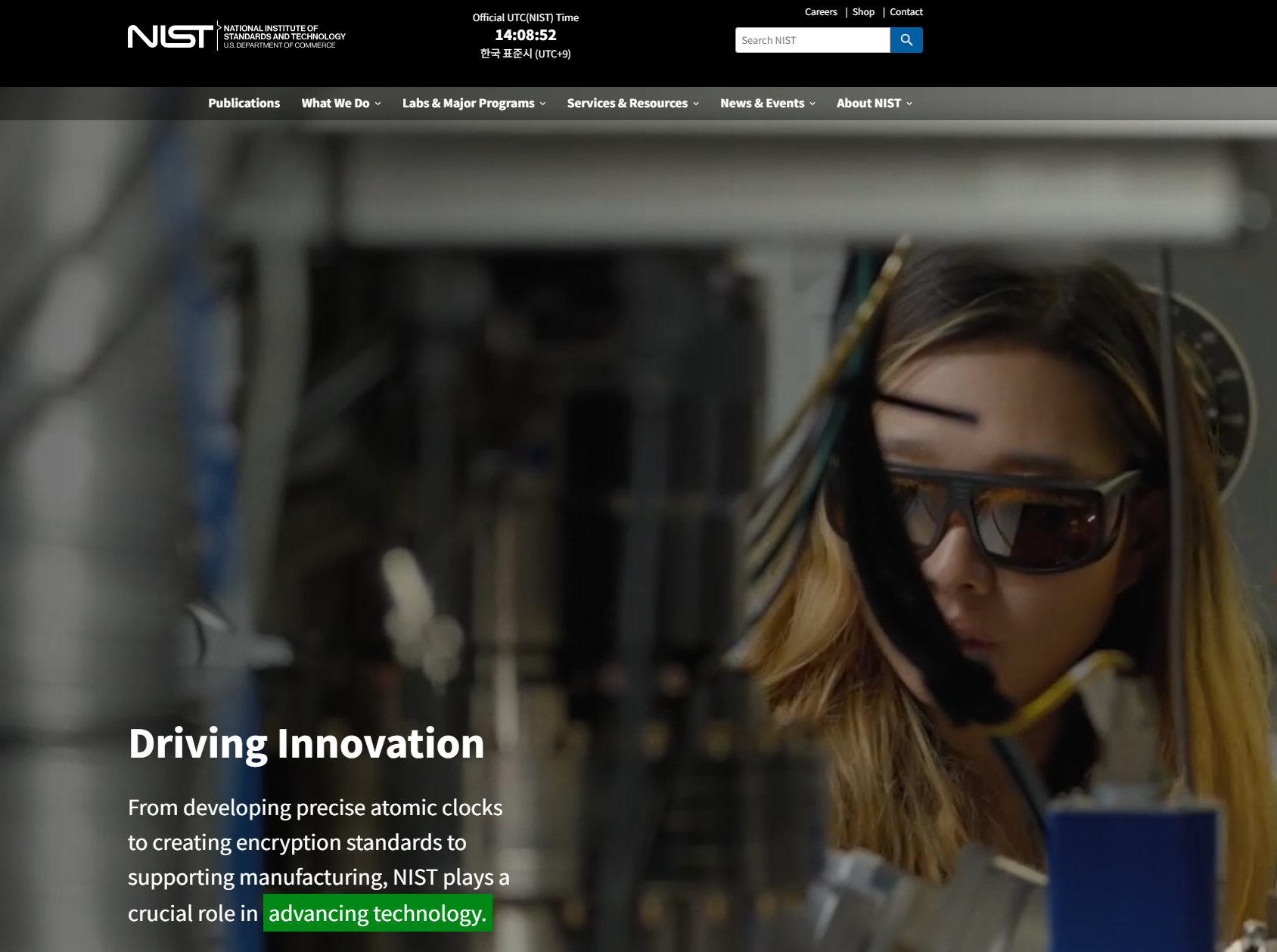Expand the Labs & Major Programs menu
The height and width of the screenshot is (952, 1277).
click(x=474, y=104)
